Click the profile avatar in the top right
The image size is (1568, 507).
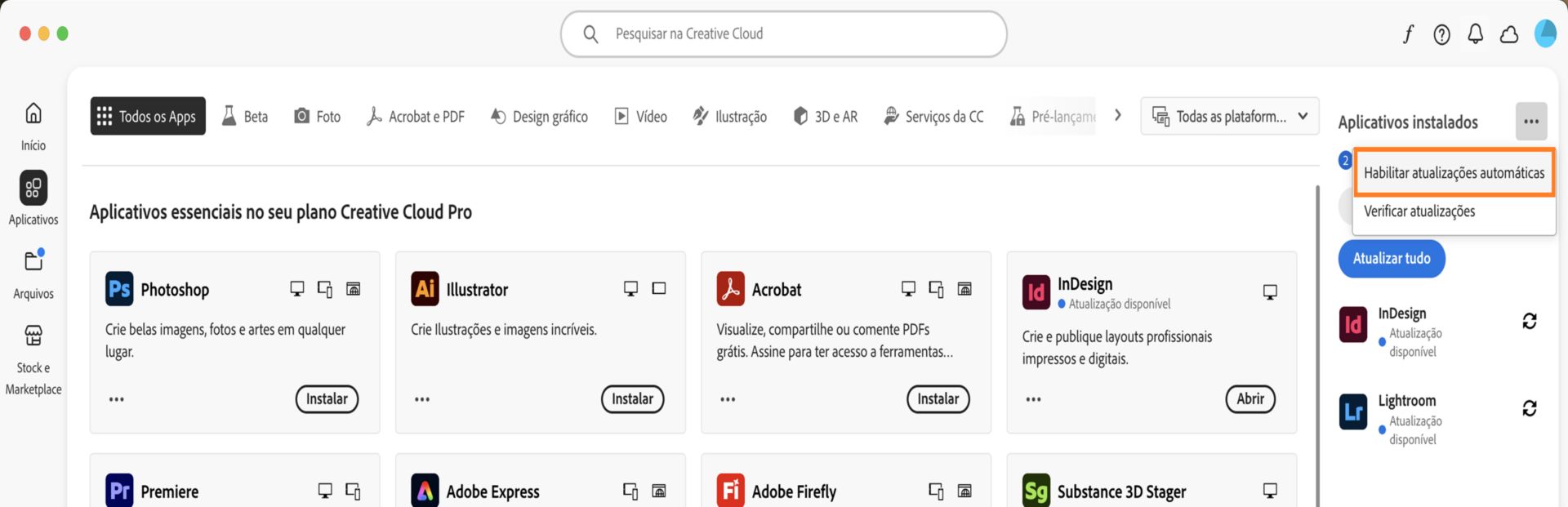click(1545, 33)
